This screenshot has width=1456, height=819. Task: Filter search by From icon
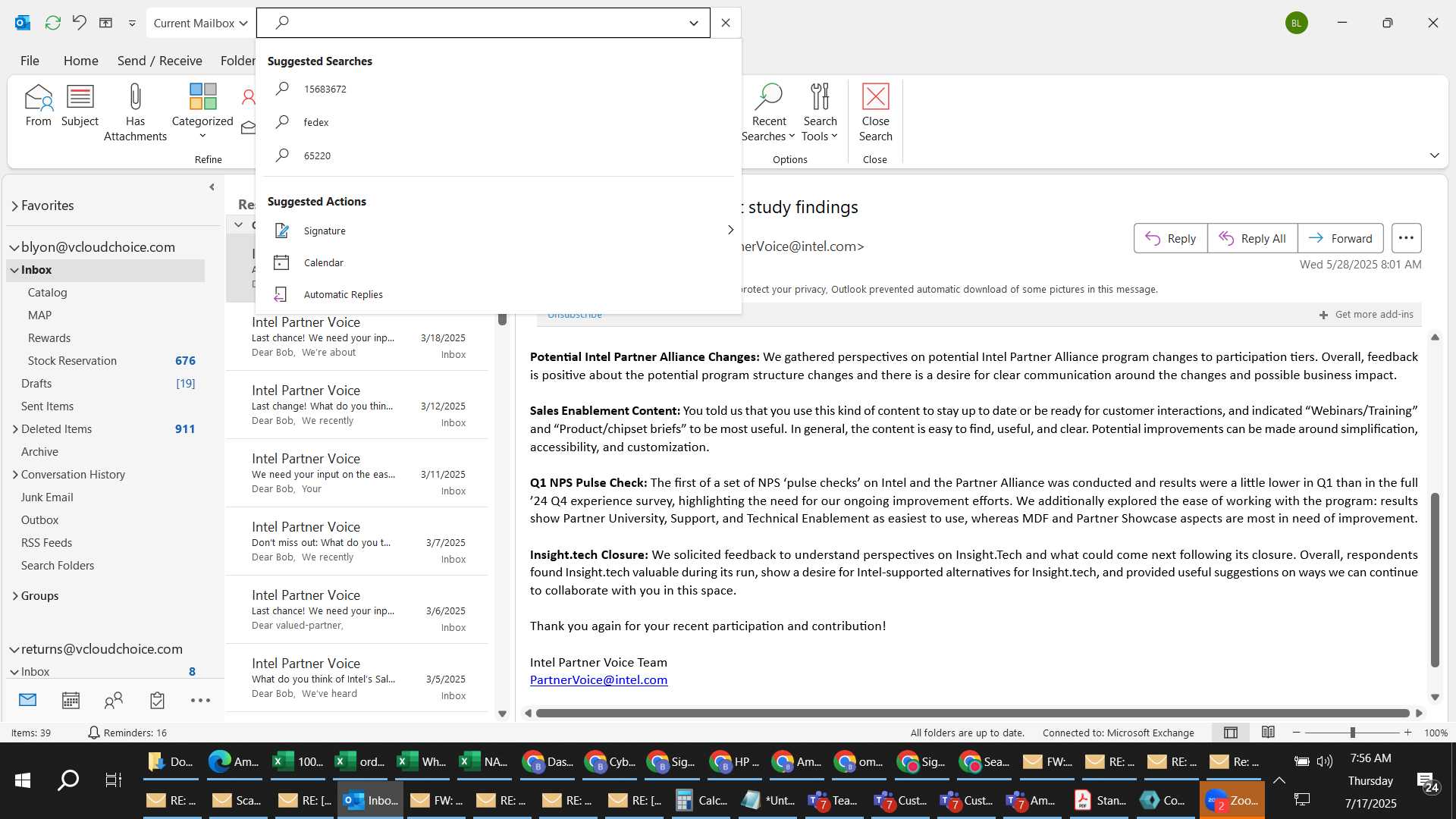click(x=39, y=105)
